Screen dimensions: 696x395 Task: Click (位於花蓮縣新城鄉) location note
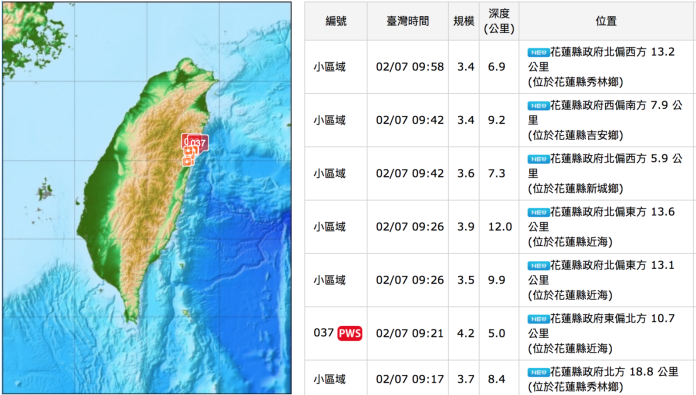coord(575,189)
